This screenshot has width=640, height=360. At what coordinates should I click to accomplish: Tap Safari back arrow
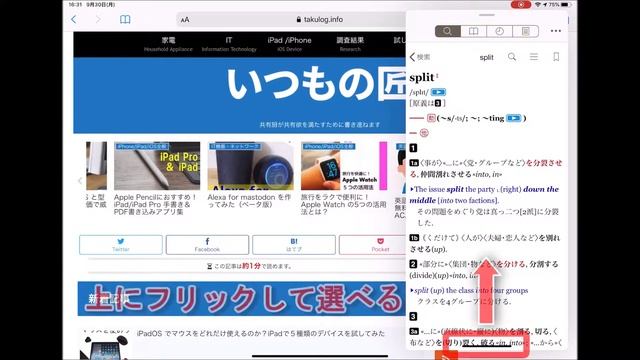coord(73,19)
